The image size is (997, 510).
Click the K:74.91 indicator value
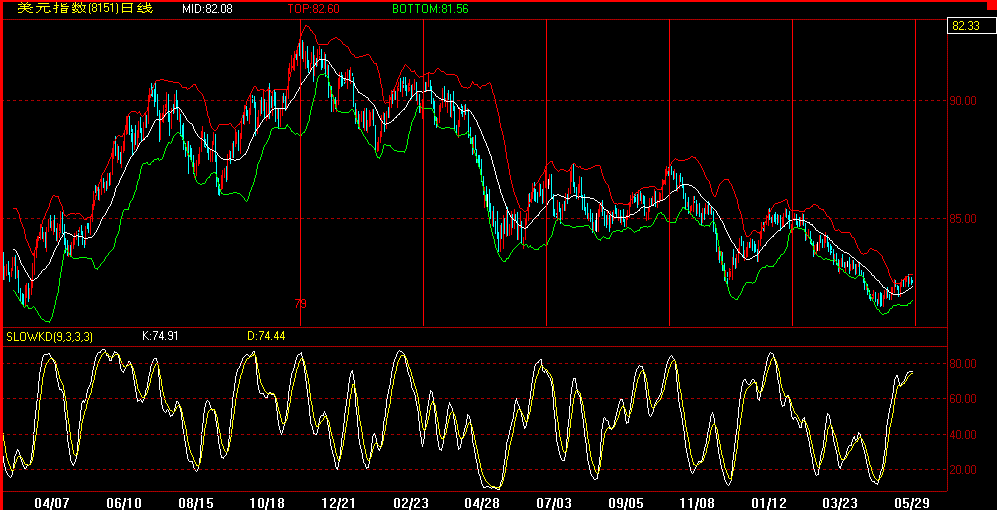pyautogui.click(x=162, y=336)
